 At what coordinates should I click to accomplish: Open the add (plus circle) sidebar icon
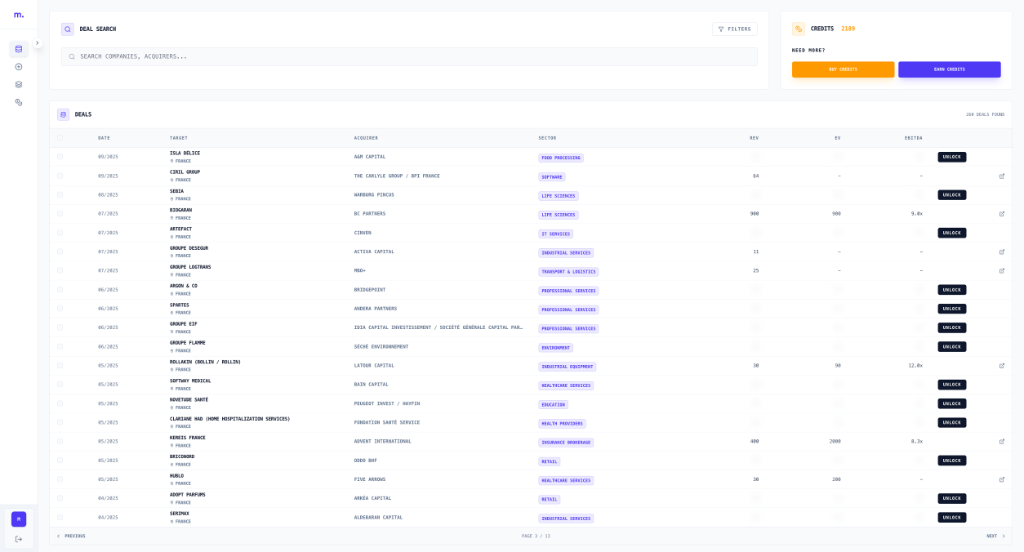(18, 67)
